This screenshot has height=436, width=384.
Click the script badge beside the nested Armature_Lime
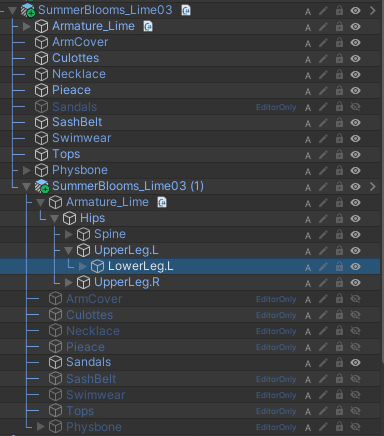tap(162, 202)
